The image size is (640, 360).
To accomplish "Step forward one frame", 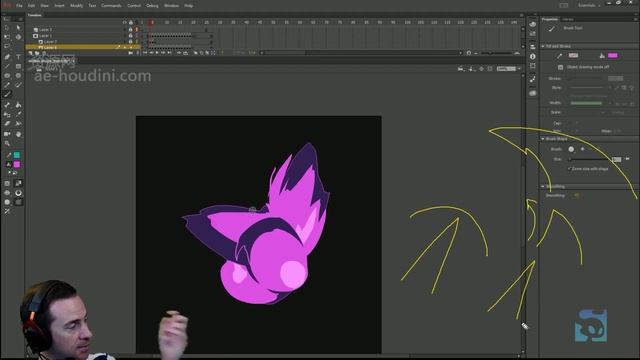I will click(163, 53).
